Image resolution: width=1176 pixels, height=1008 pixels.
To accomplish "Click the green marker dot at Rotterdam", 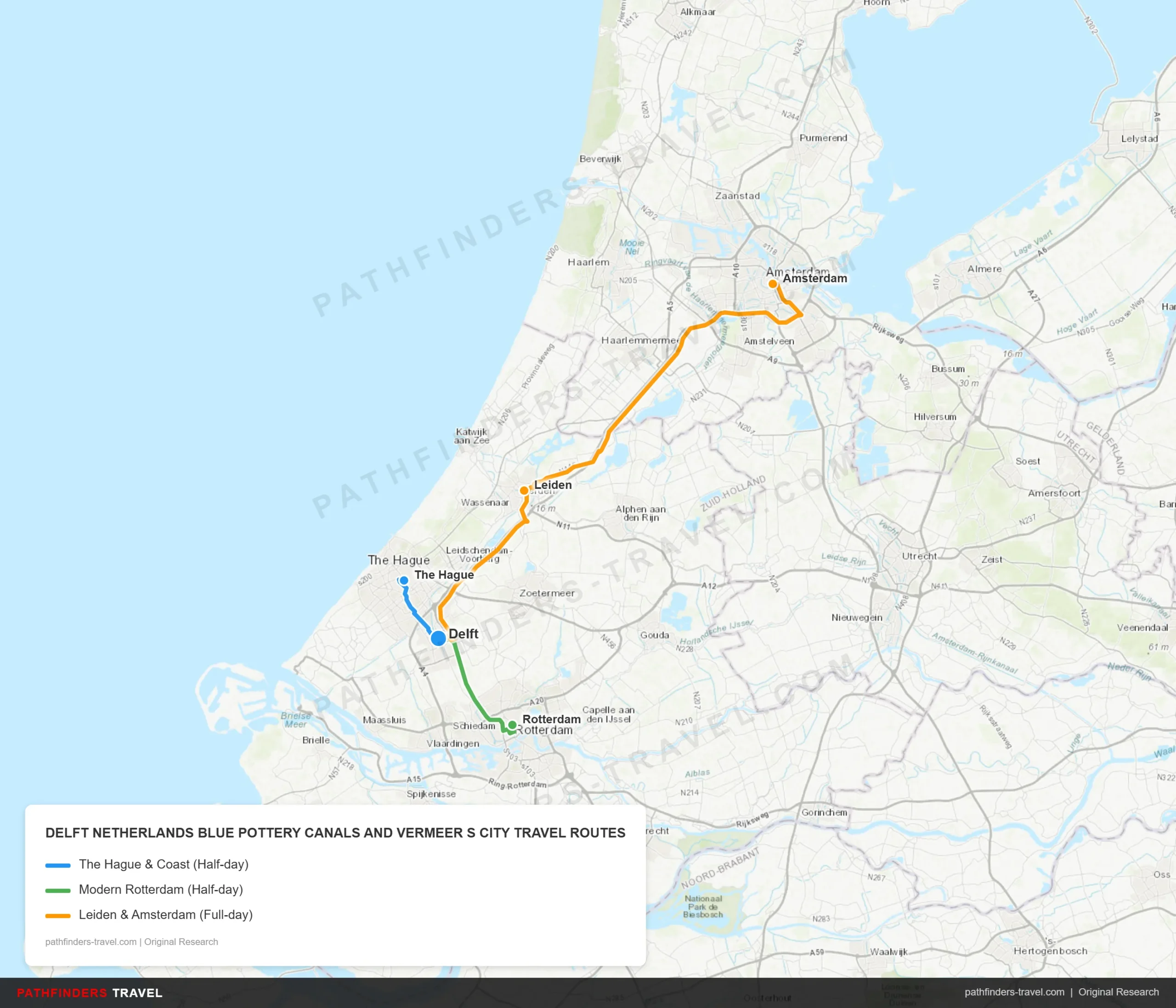I will click(x=512, y=725).
